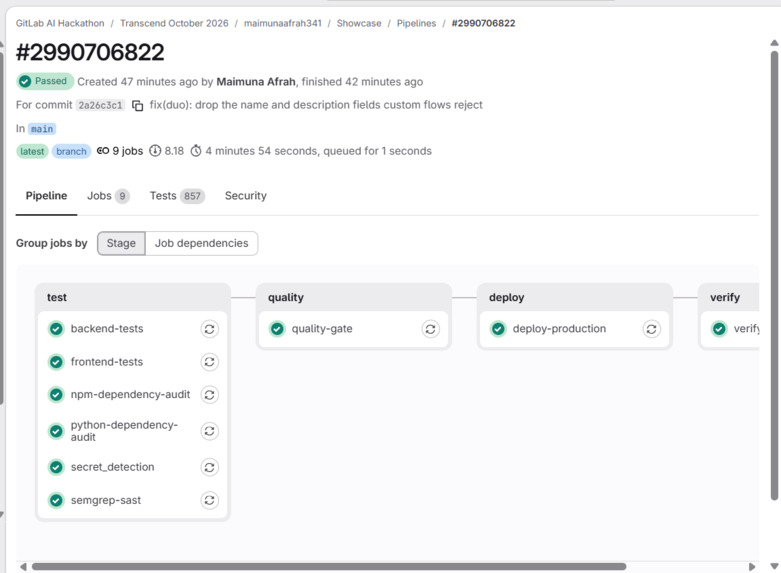Click the frontend-tests passed status icon
Image resolution: width=781 pixels, height=573 pixels.
(56, 362)
